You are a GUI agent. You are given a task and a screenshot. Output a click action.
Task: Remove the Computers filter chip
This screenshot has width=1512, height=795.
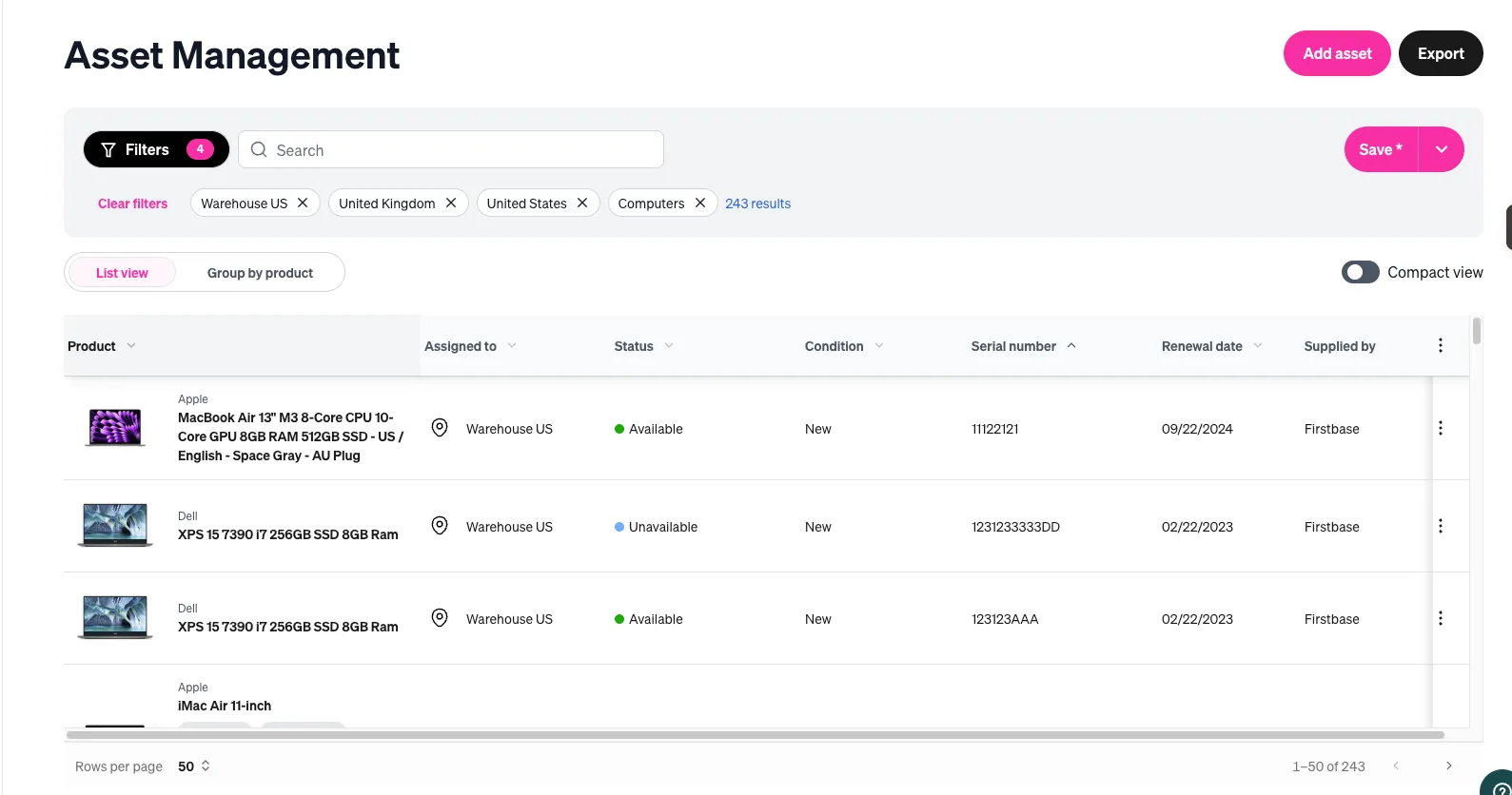pyautogui.click(x=700, y=203)
